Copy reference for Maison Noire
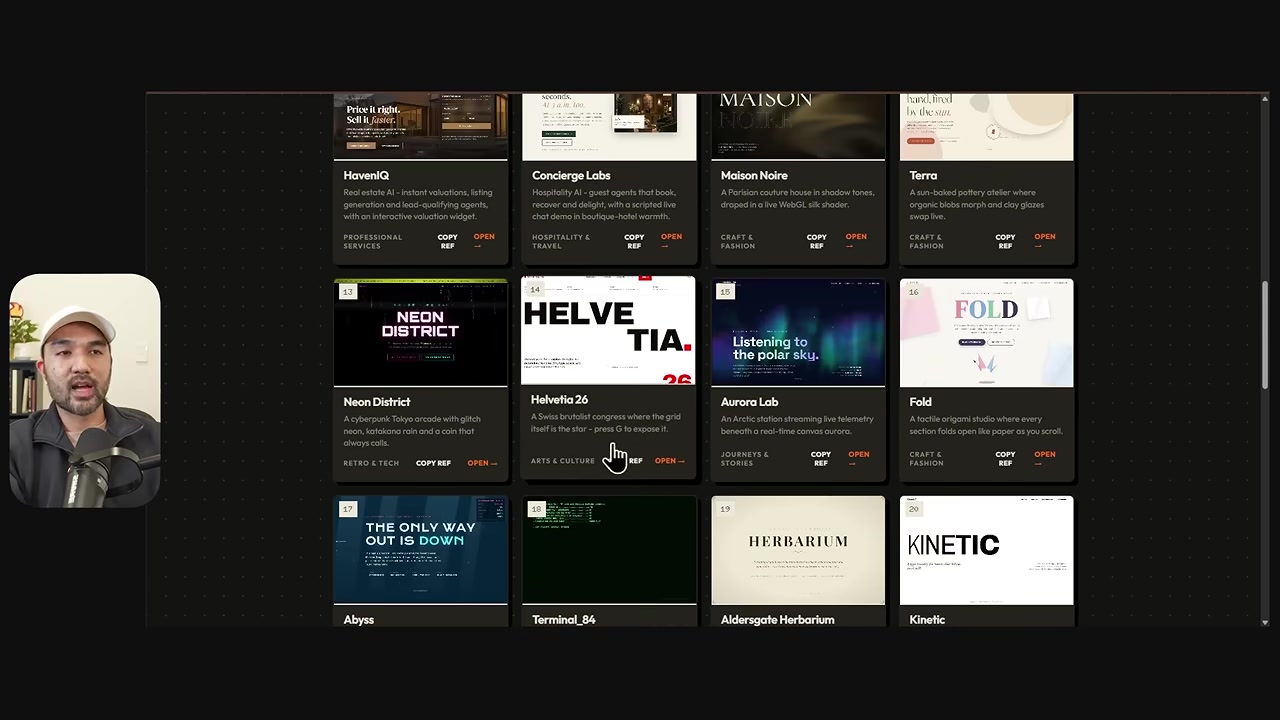Screen dimensions: 1280x720 817,241
